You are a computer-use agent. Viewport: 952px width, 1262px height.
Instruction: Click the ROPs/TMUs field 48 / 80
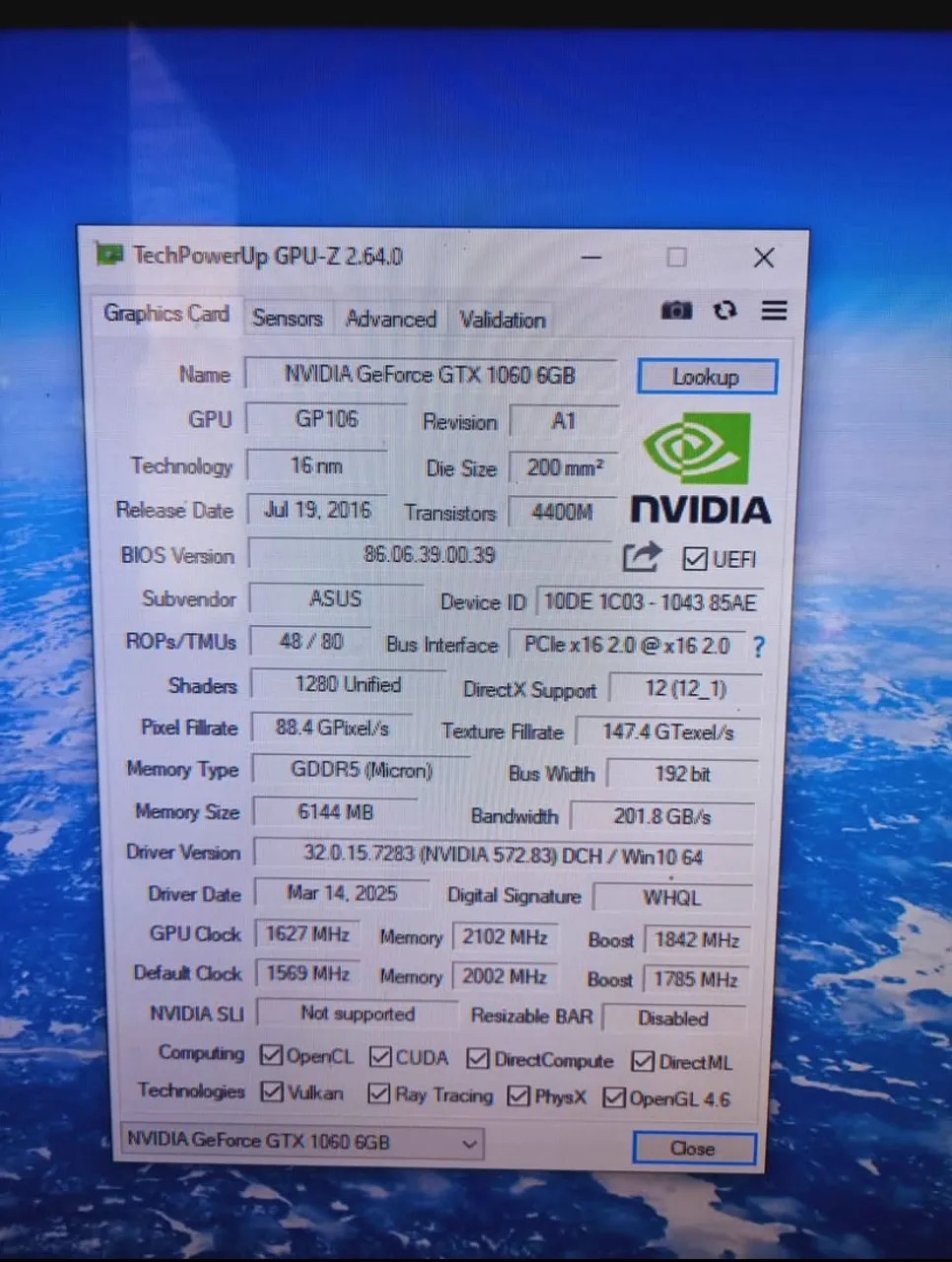tap(311, 642)
